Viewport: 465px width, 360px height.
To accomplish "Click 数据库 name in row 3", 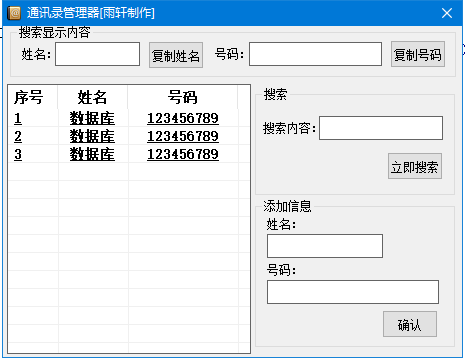I will pos(92,154).
